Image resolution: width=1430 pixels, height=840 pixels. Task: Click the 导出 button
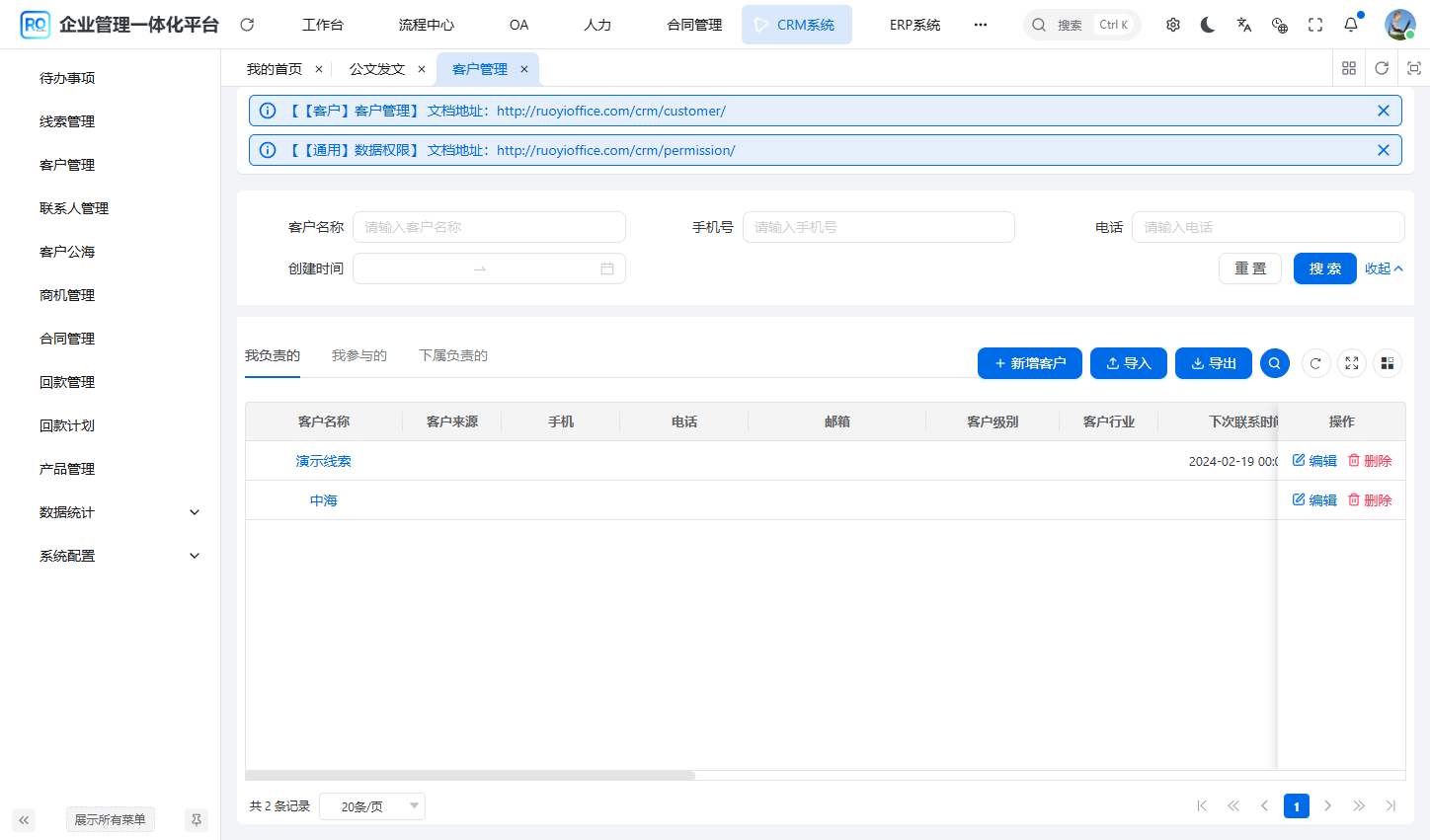(x=1214, y=363)
